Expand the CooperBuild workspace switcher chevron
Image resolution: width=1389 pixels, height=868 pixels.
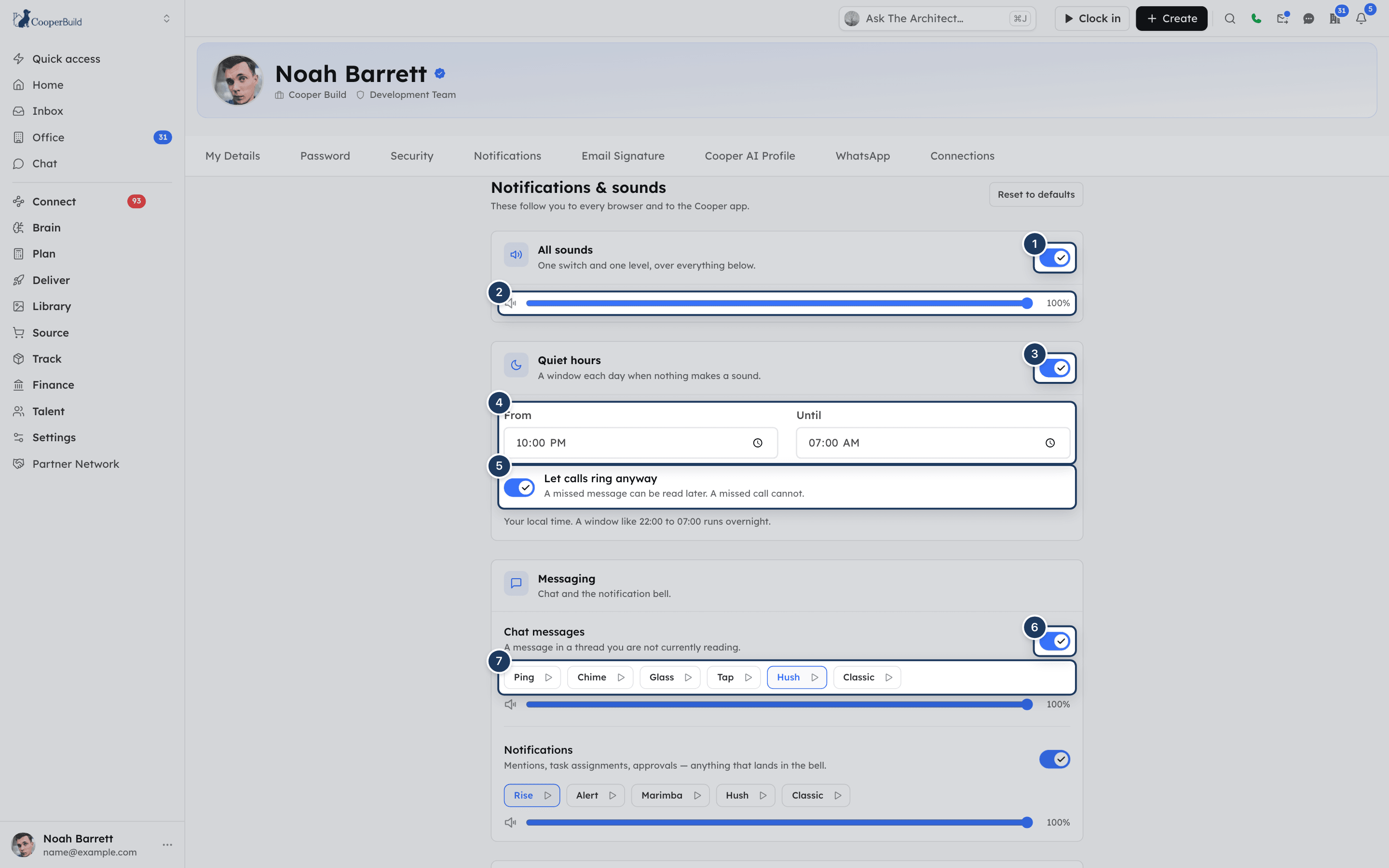(166, 18)
